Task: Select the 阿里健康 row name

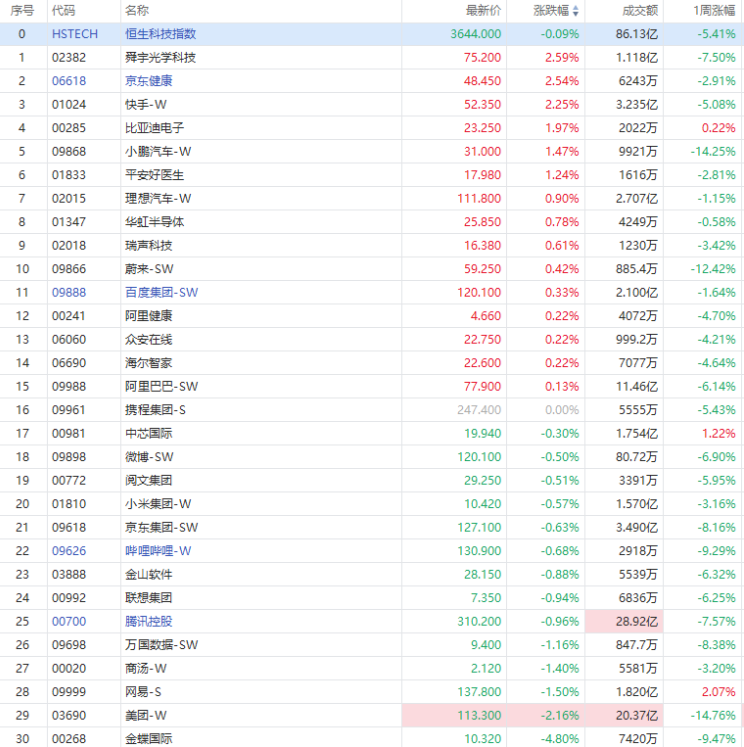Action: (148, 316)
